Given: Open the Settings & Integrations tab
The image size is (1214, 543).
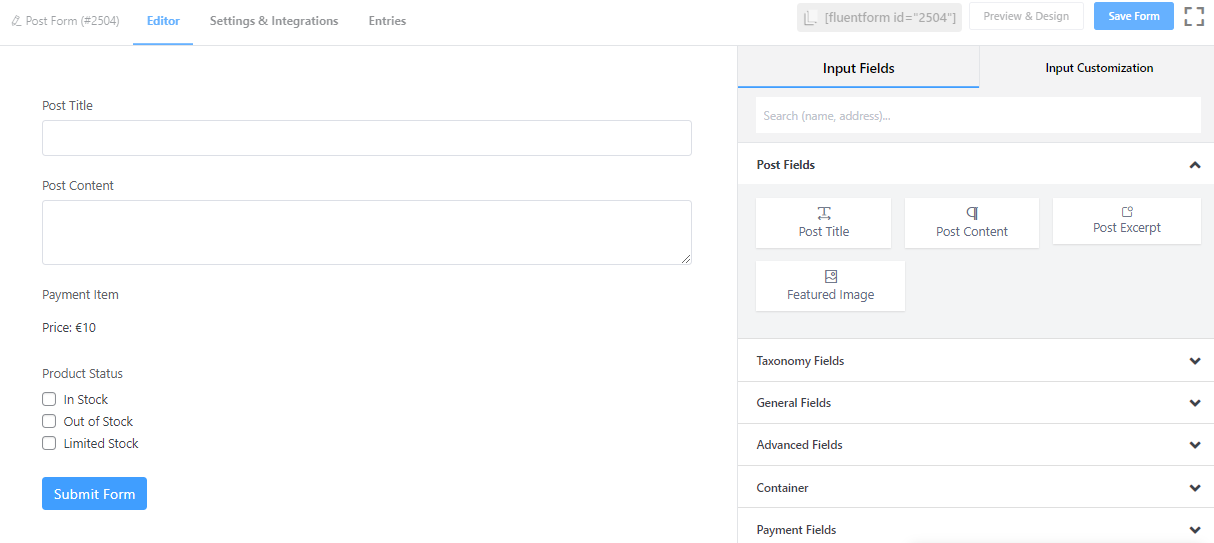Looking at the screenshot, I should click(x=274, y=21).
